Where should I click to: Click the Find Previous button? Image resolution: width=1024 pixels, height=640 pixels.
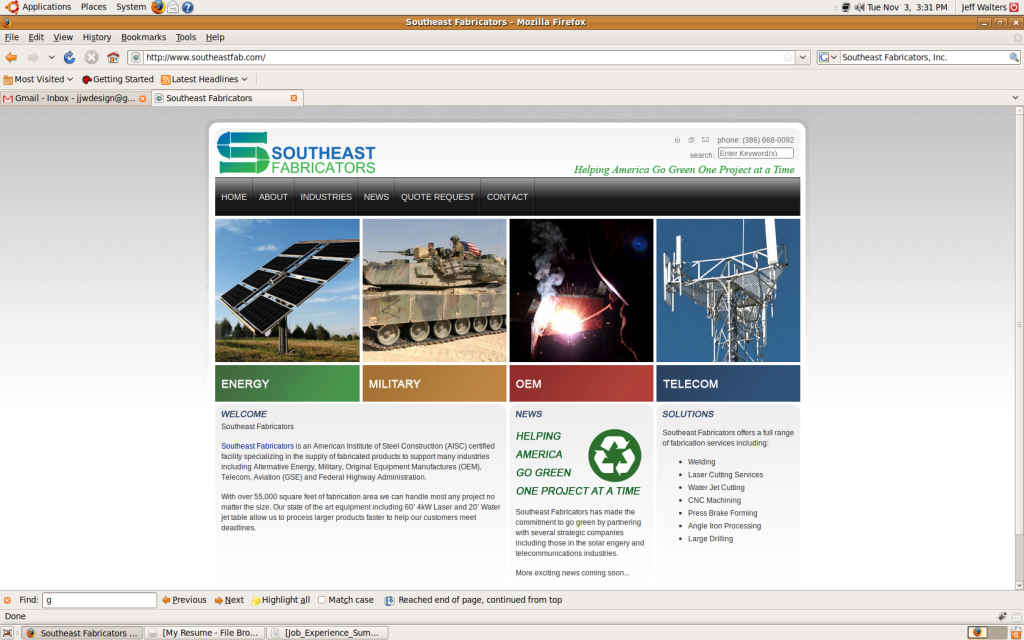[x=184, y=600]
